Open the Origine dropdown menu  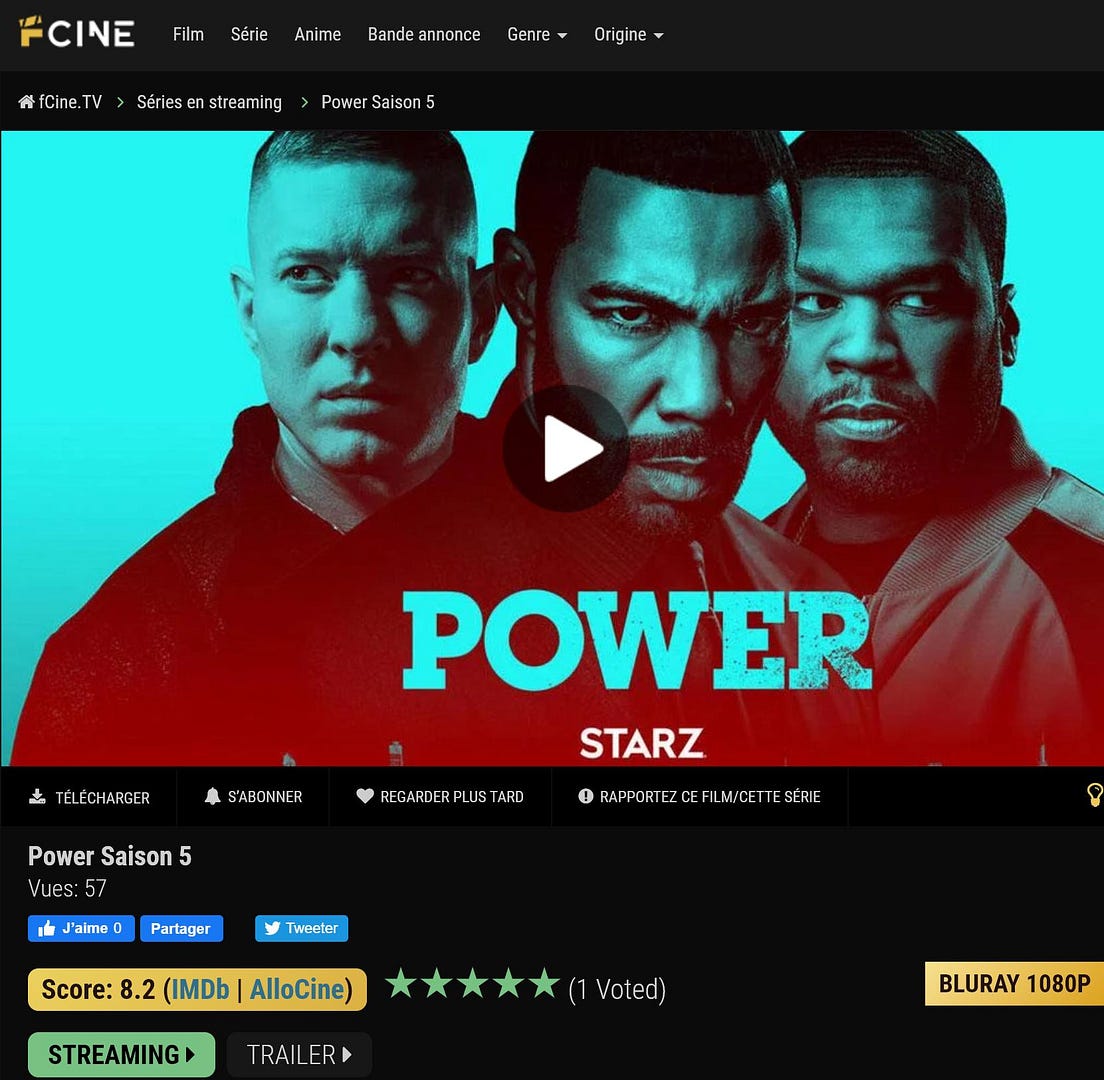pos(629,34)
